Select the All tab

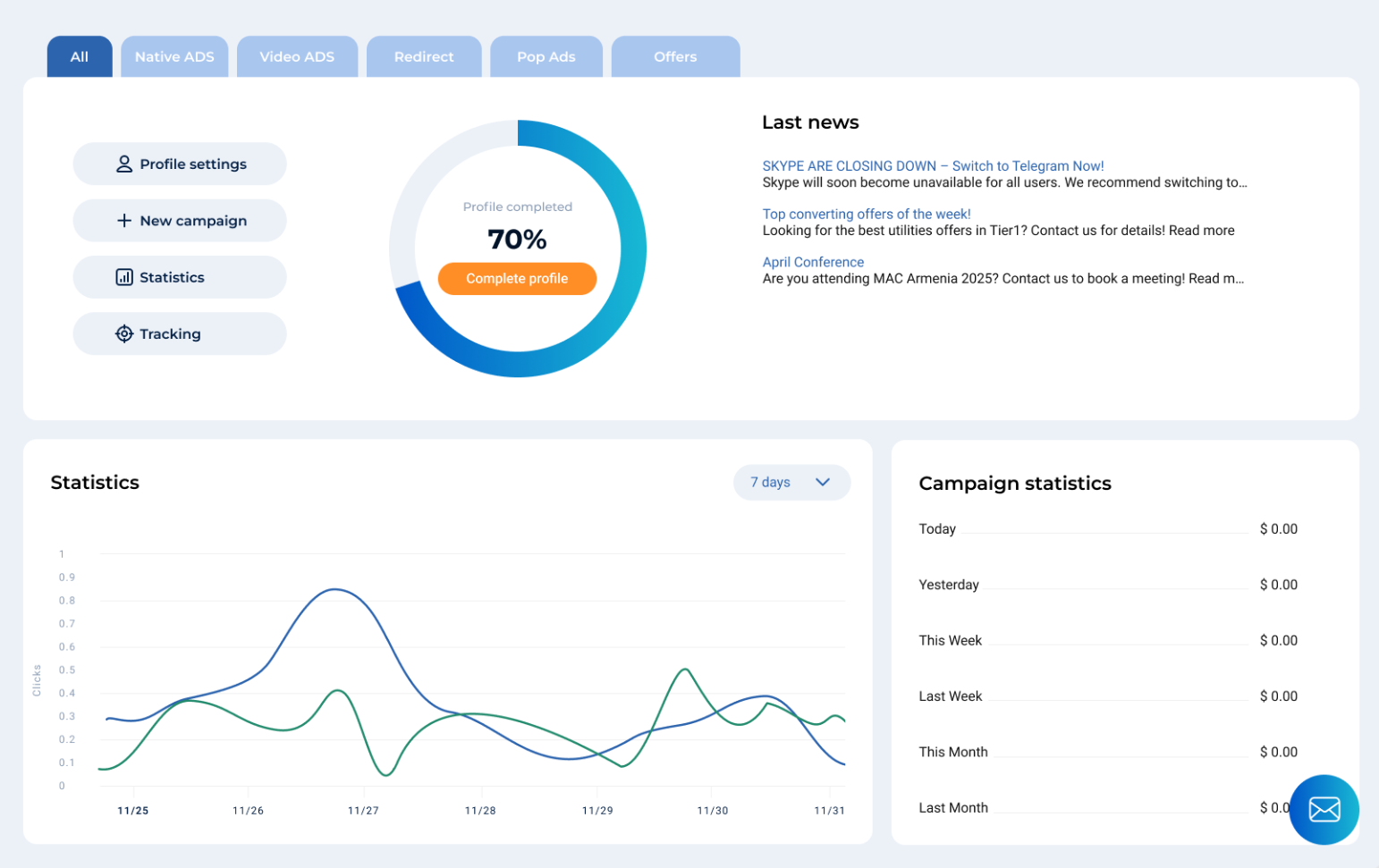[x=80, y=57]
